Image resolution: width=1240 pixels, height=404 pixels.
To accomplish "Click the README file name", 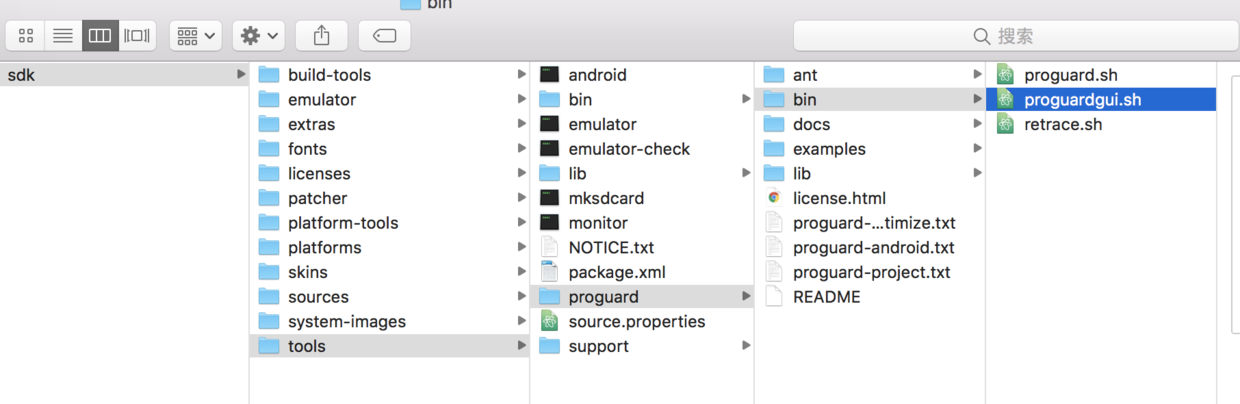I will pyautogui.click(x=826, y=297).
